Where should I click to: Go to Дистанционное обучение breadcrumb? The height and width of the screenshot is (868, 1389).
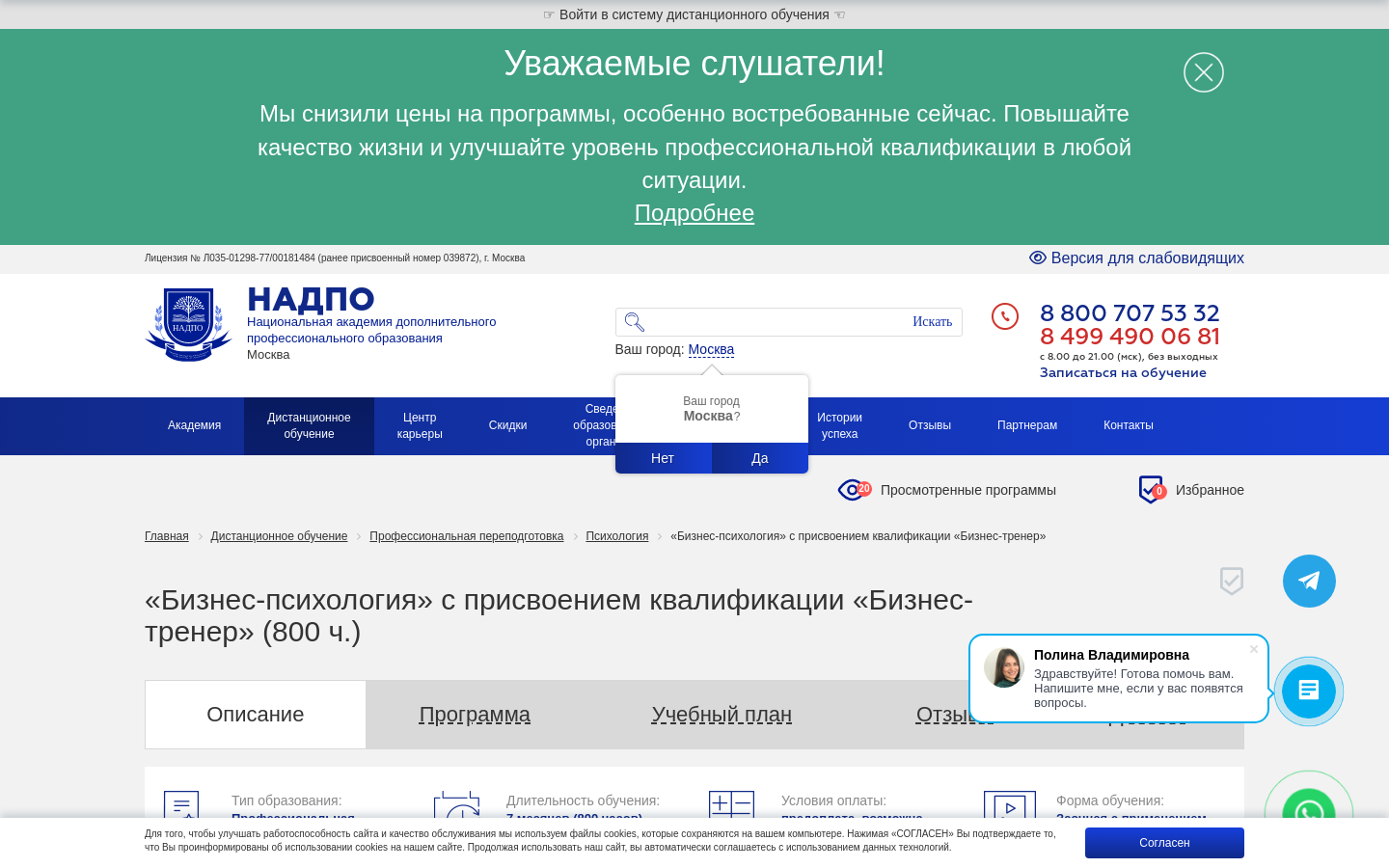pyautogui.click(x=279, y=536)
